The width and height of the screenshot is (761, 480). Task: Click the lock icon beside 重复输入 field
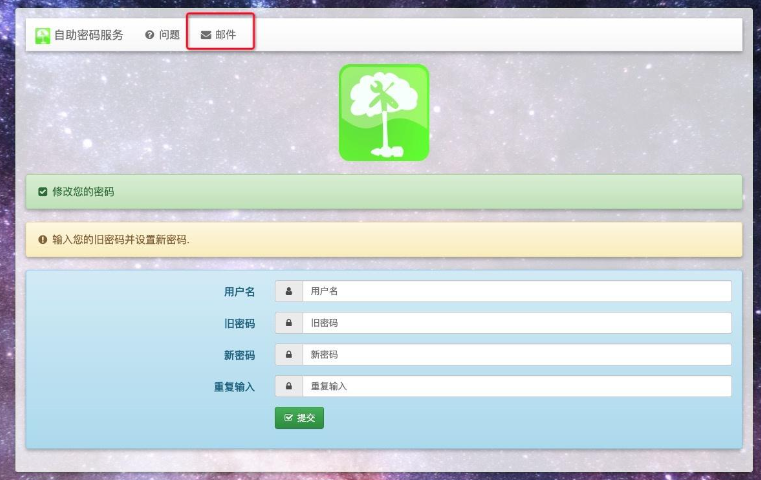click(289, 386)
